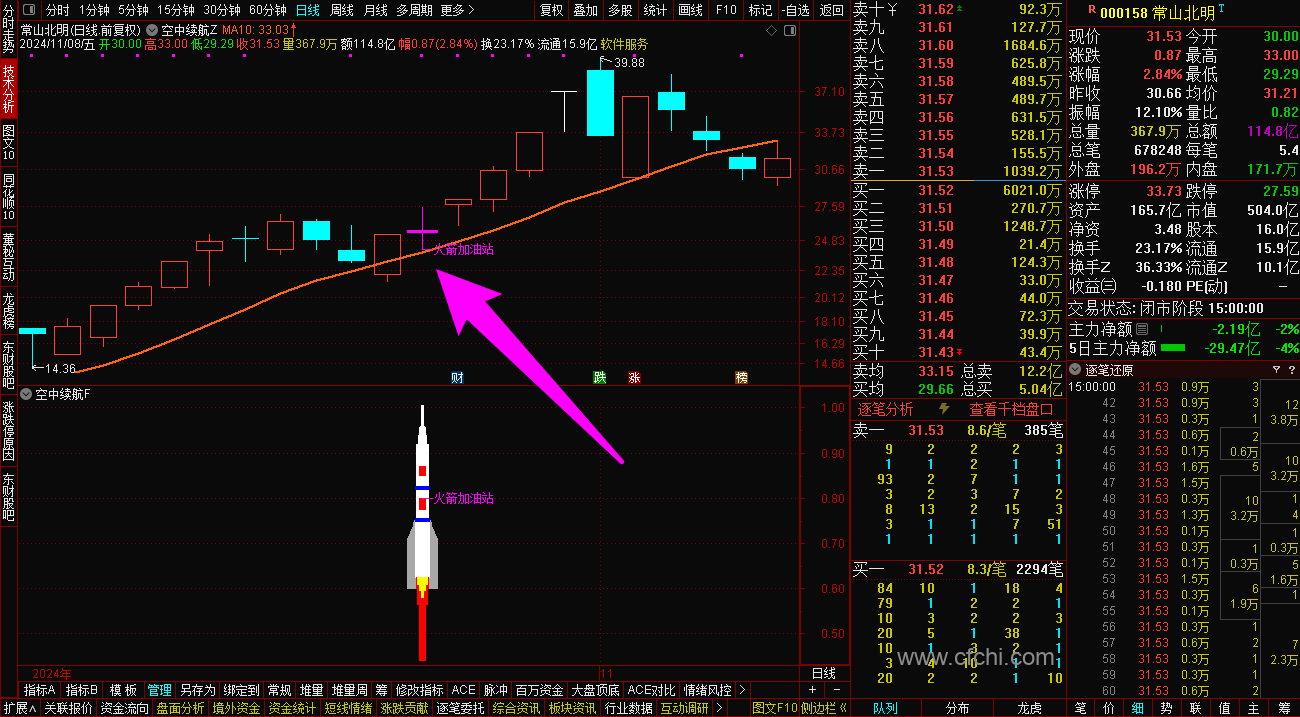
Task: Click the 榜 marker on the chart
Action: click(741, 377)
